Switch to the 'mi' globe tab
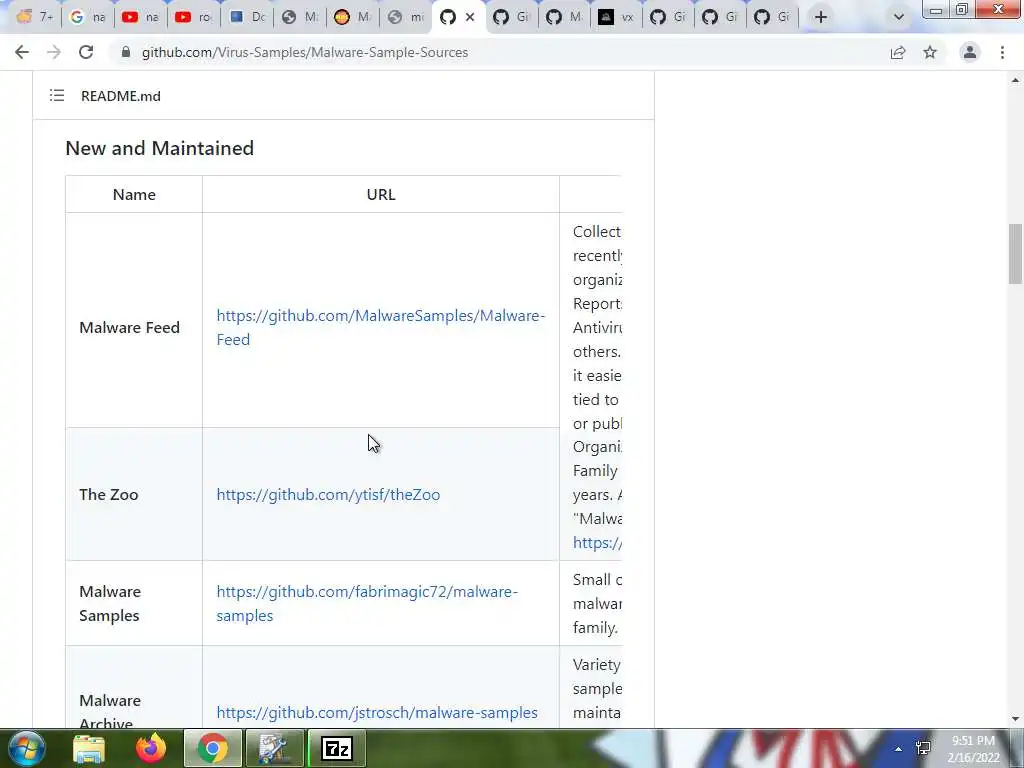The width and height of the screenshot is (1024, 768). [x=406, y=17]
